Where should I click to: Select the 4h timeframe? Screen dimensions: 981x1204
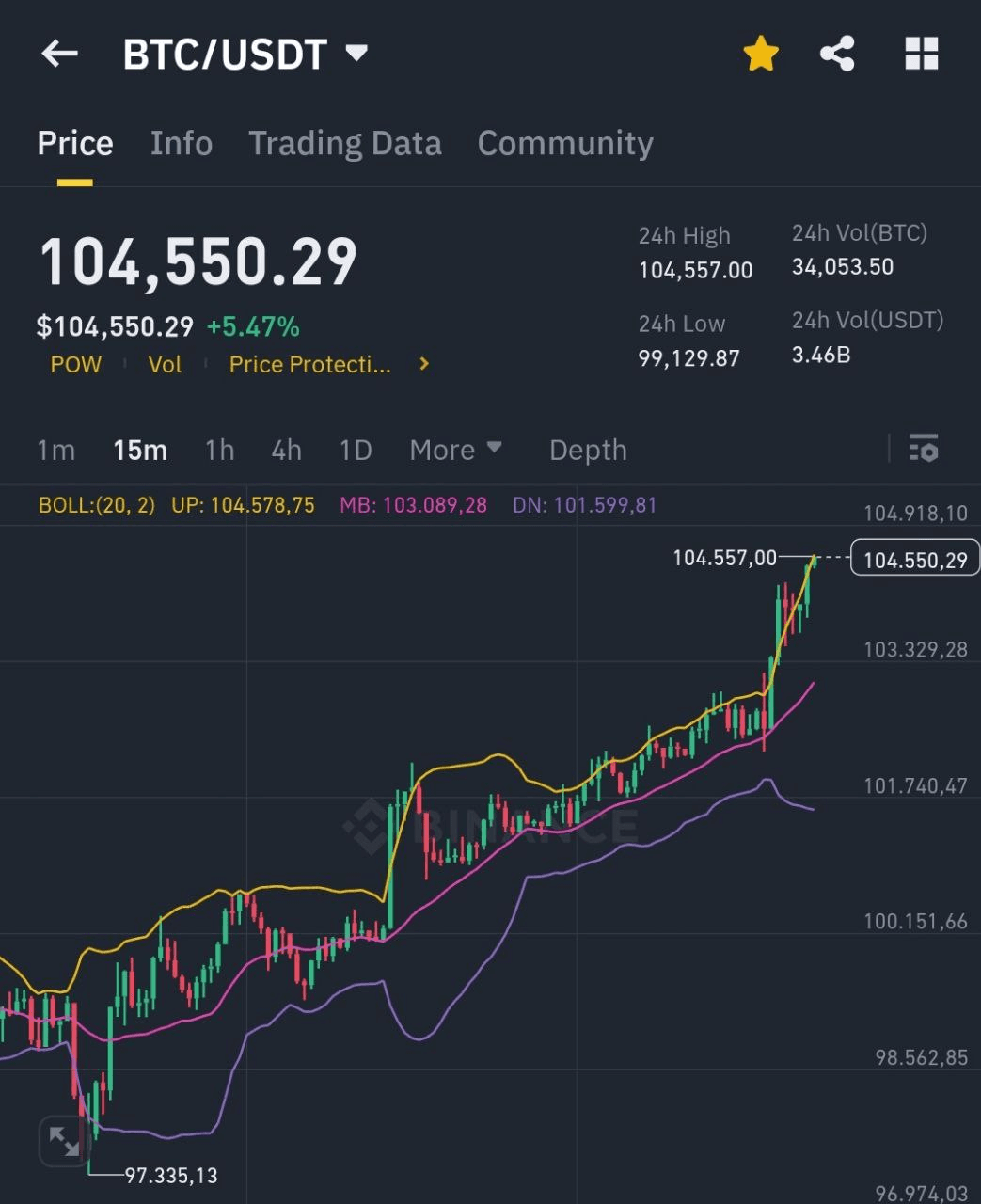tap(286, 450)
